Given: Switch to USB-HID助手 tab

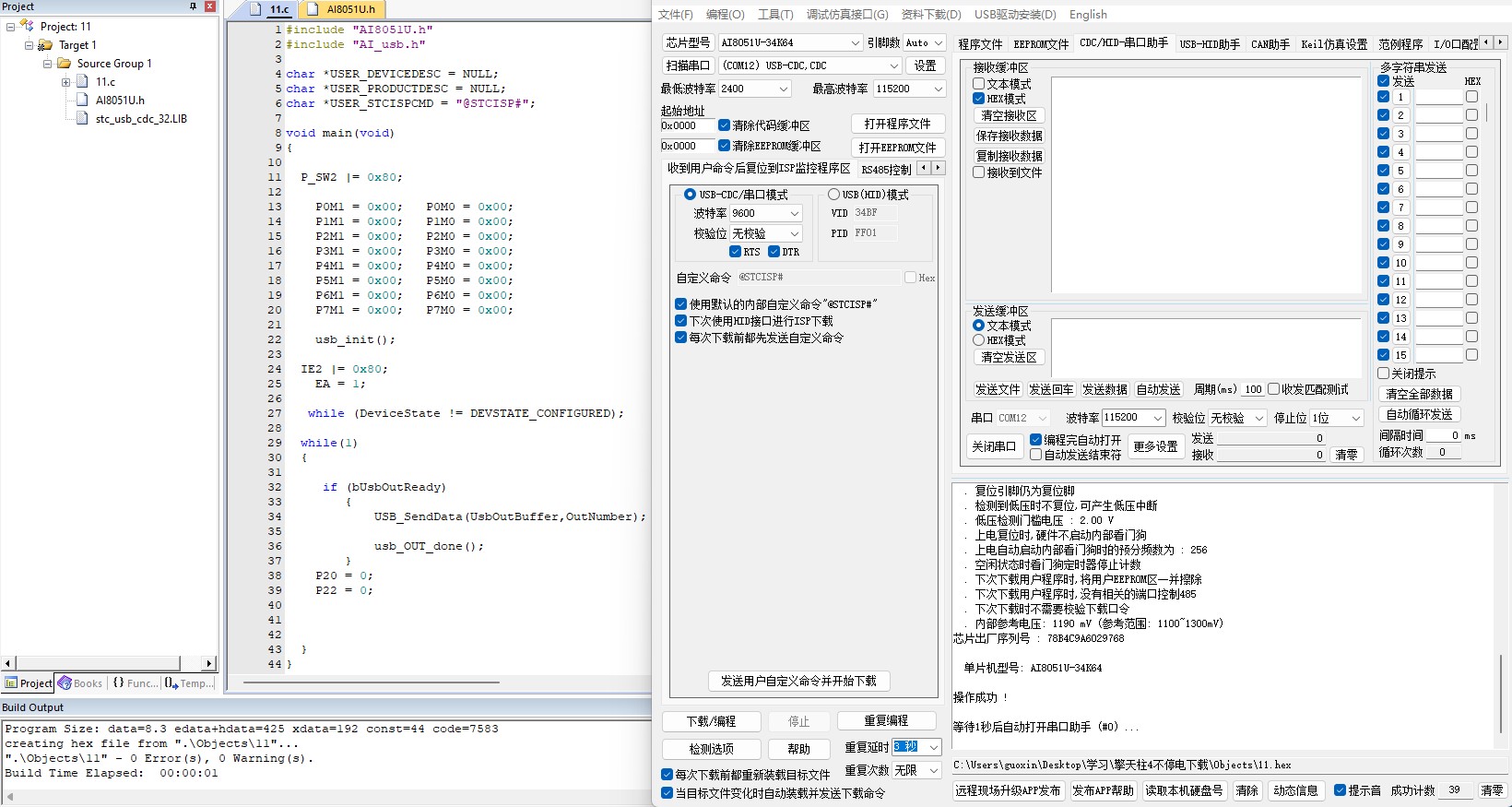Looking at the screenshot, I should click(x=1210, y=44).
